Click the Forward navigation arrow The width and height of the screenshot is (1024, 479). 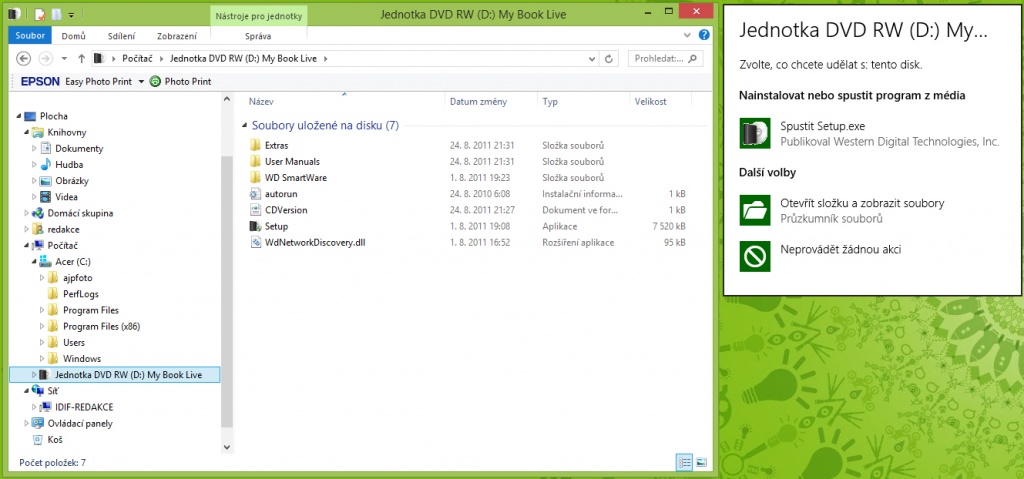point(45,59)
